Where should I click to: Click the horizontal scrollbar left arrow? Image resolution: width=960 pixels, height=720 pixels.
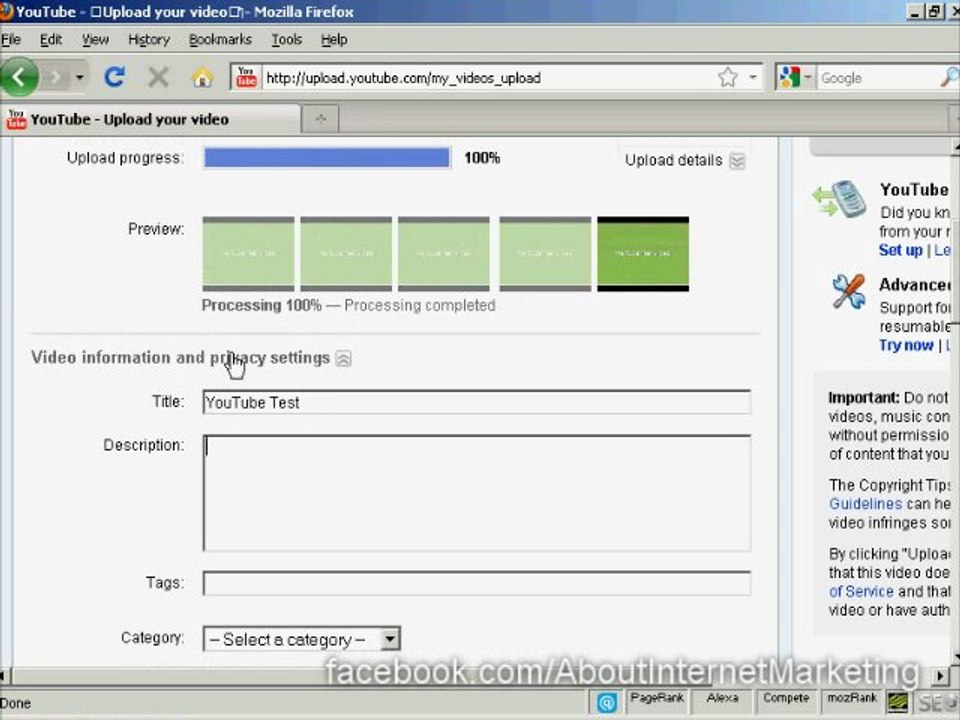(x=4, y=676)
